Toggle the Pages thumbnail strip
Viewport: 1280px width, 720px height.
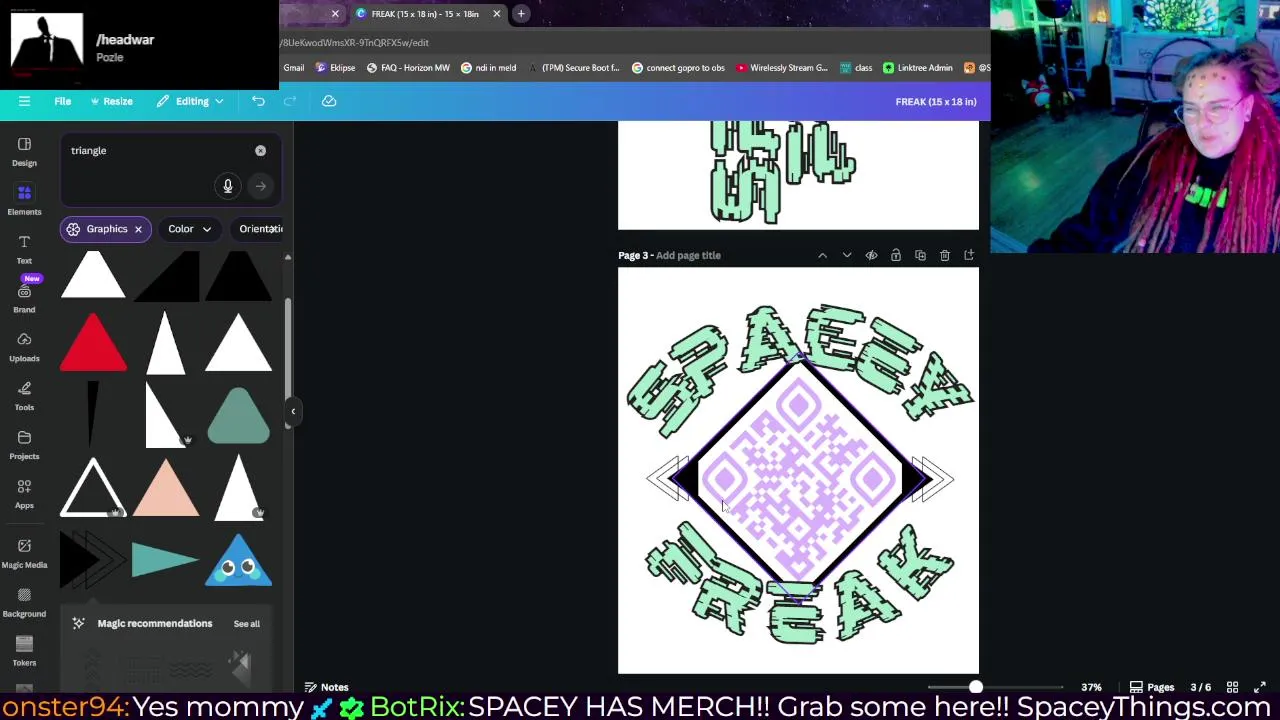point(1152,687)
